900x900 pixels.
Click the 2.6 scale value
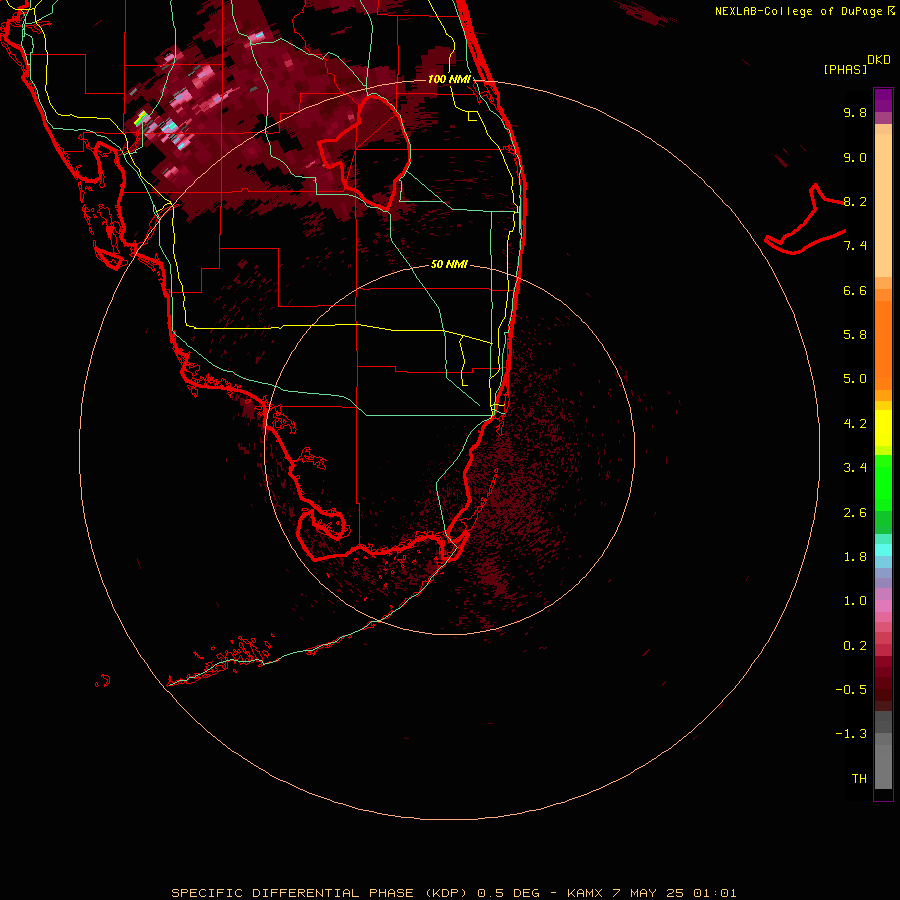[855, 513]
